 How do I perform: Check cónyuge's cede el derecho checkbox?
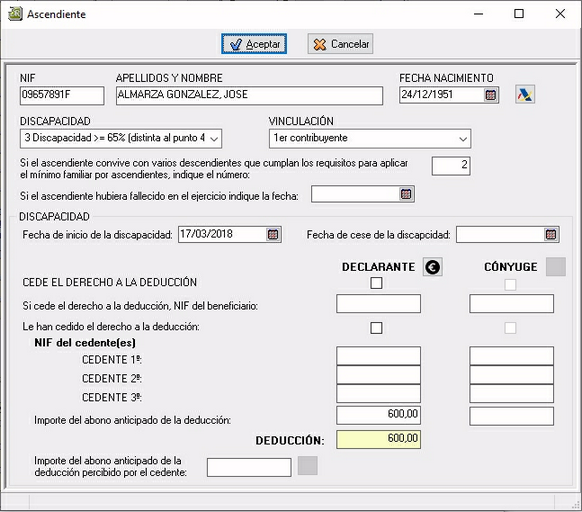[510, 285]
